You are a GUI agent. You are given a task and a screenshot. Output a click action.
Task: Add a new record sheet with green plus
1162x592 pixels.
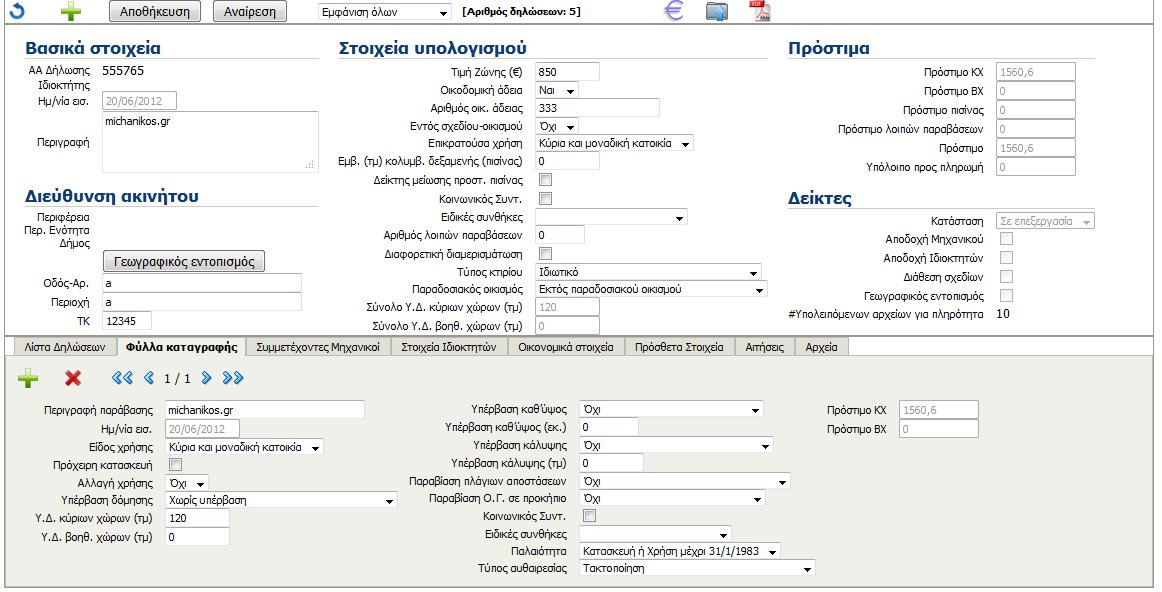[x=27, y=379]
